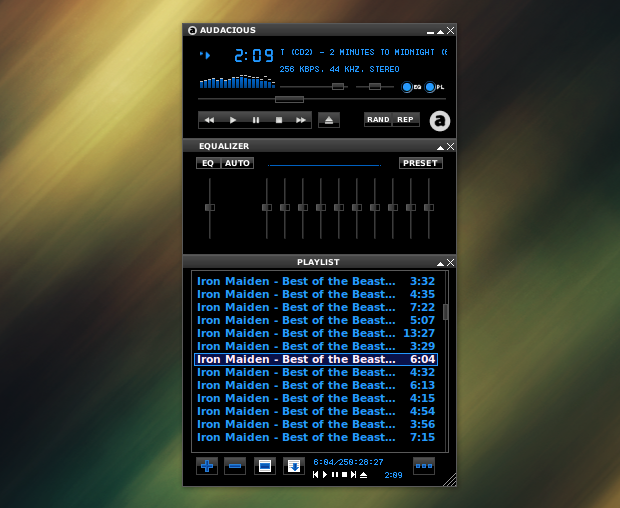Click the mini Next button in playlist footer
The width and height of the screenshot is (620, 508).
(353, 475)
